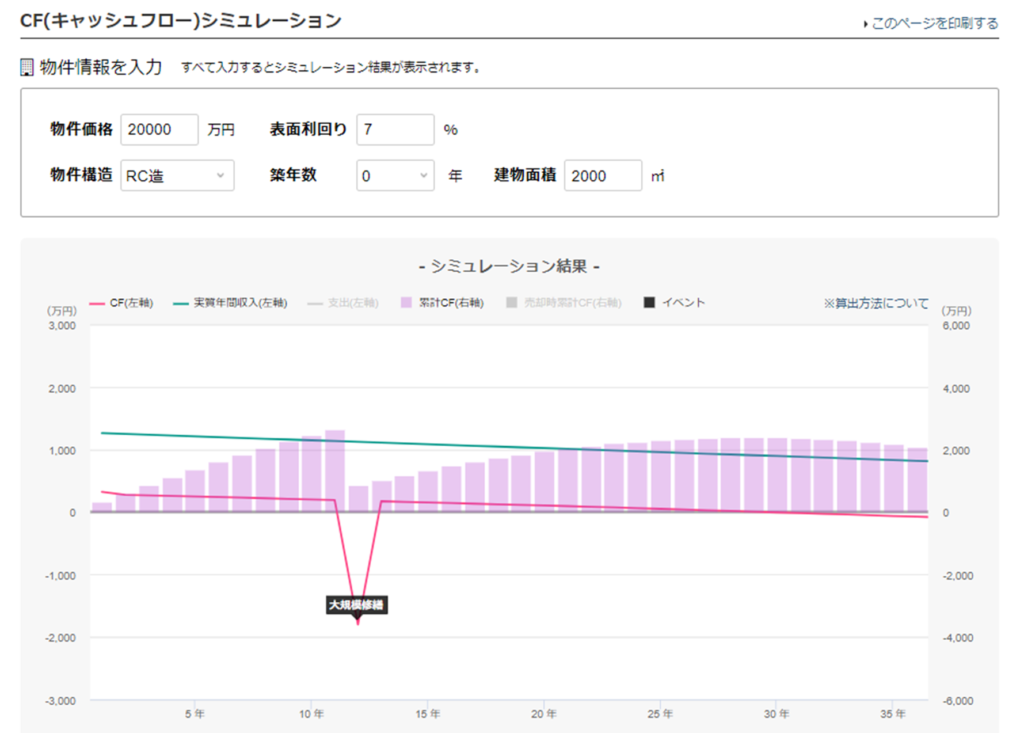The width and height of the screenshot is (1024, 733).
Task: Click the tallest cumulative CF bar at year 11
Action: point(335,470)
